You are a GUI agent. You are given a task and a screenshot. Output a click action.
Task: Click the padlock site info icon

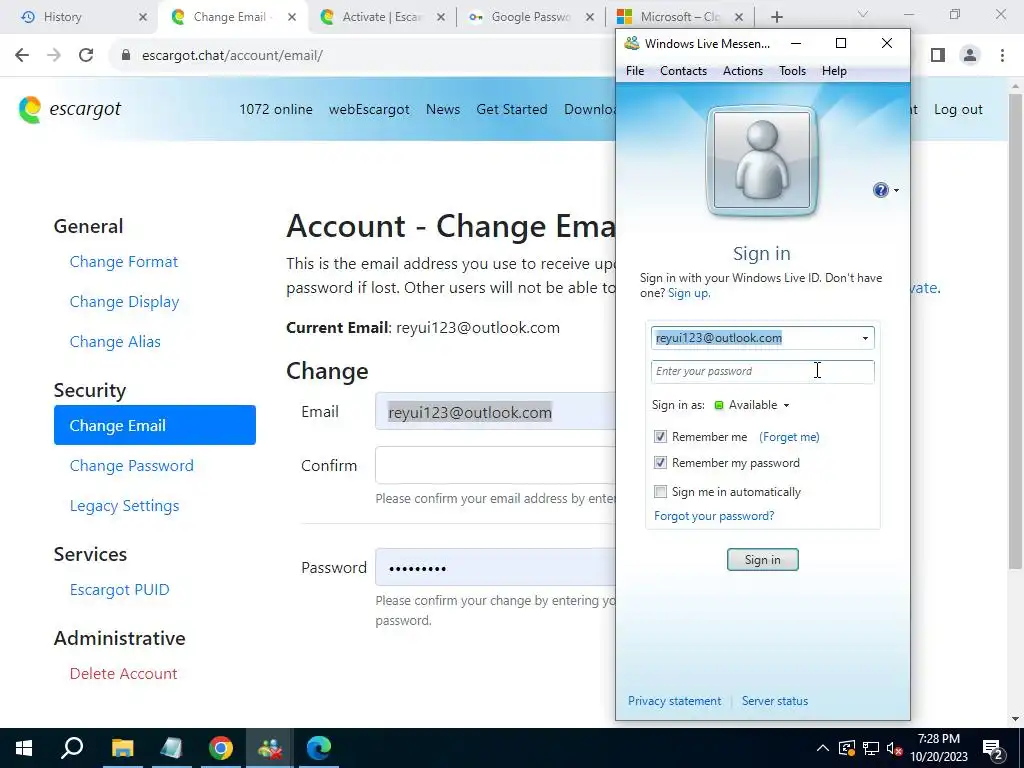[x=126, y=56]
